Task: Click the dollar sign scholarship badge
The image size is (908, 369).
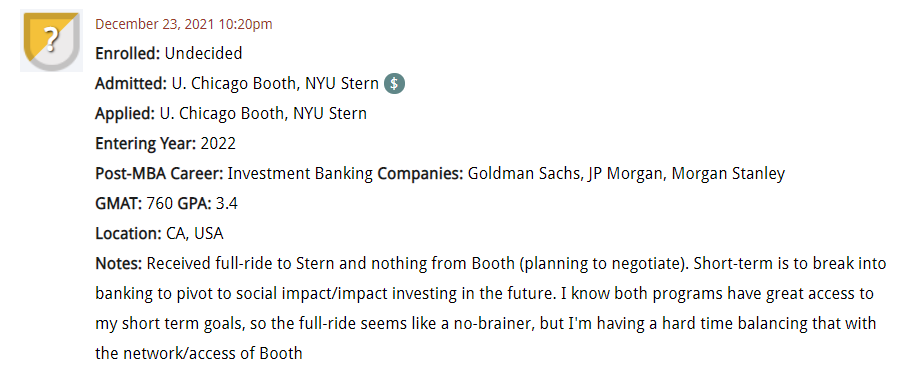Action: tap(394, 84)
